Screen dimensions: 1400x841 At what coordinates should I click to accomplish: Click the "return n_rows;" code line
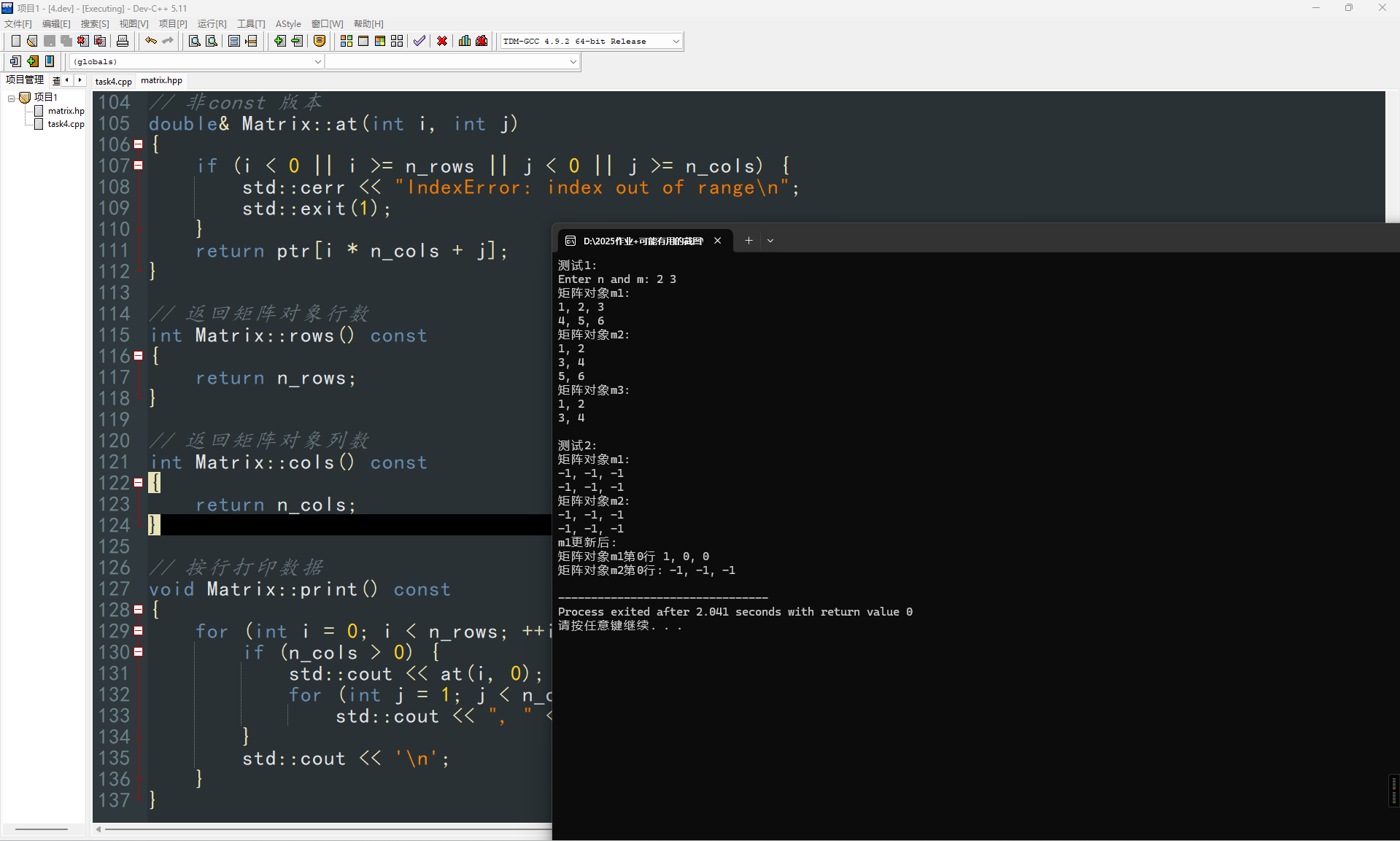[276, 378]
